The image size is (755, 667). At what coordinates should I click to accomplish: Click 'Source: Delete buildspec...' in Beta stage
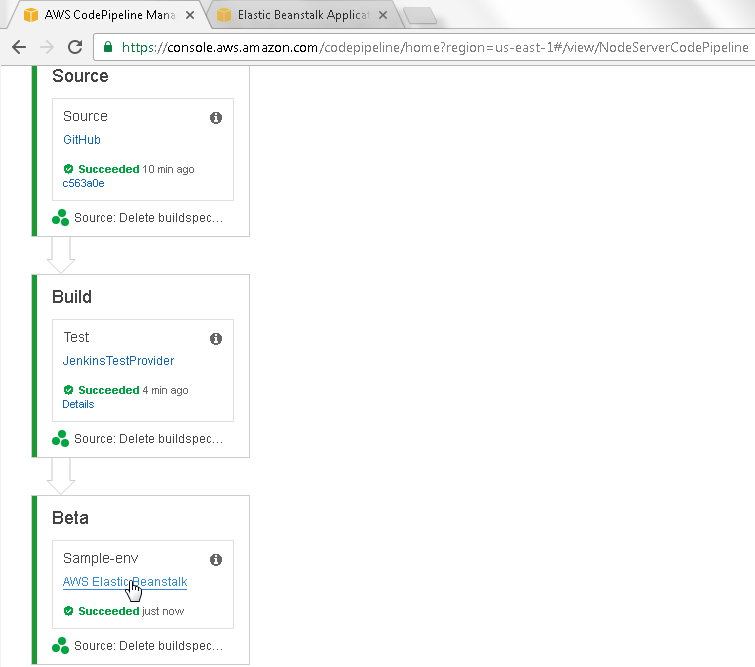[148, 645]
